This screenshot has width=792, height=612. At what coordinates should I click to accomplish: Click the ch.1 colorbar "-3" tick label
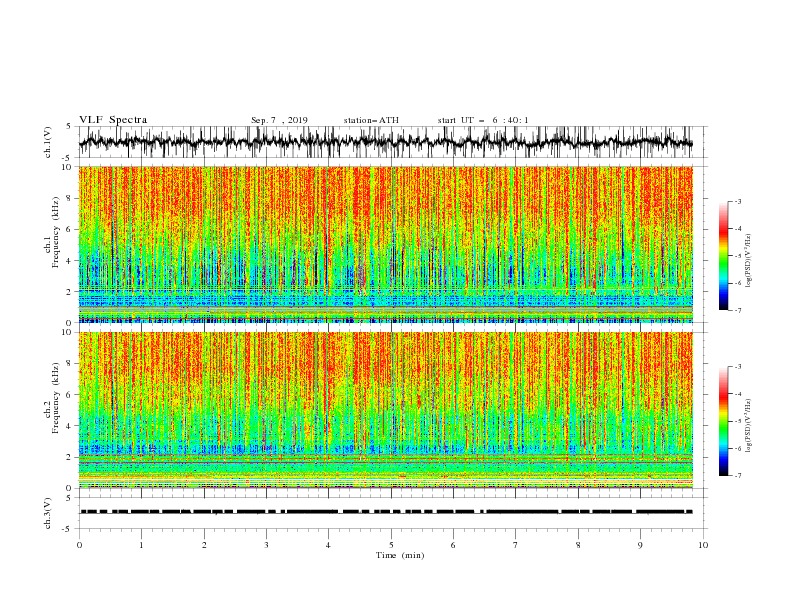(738, 201)
